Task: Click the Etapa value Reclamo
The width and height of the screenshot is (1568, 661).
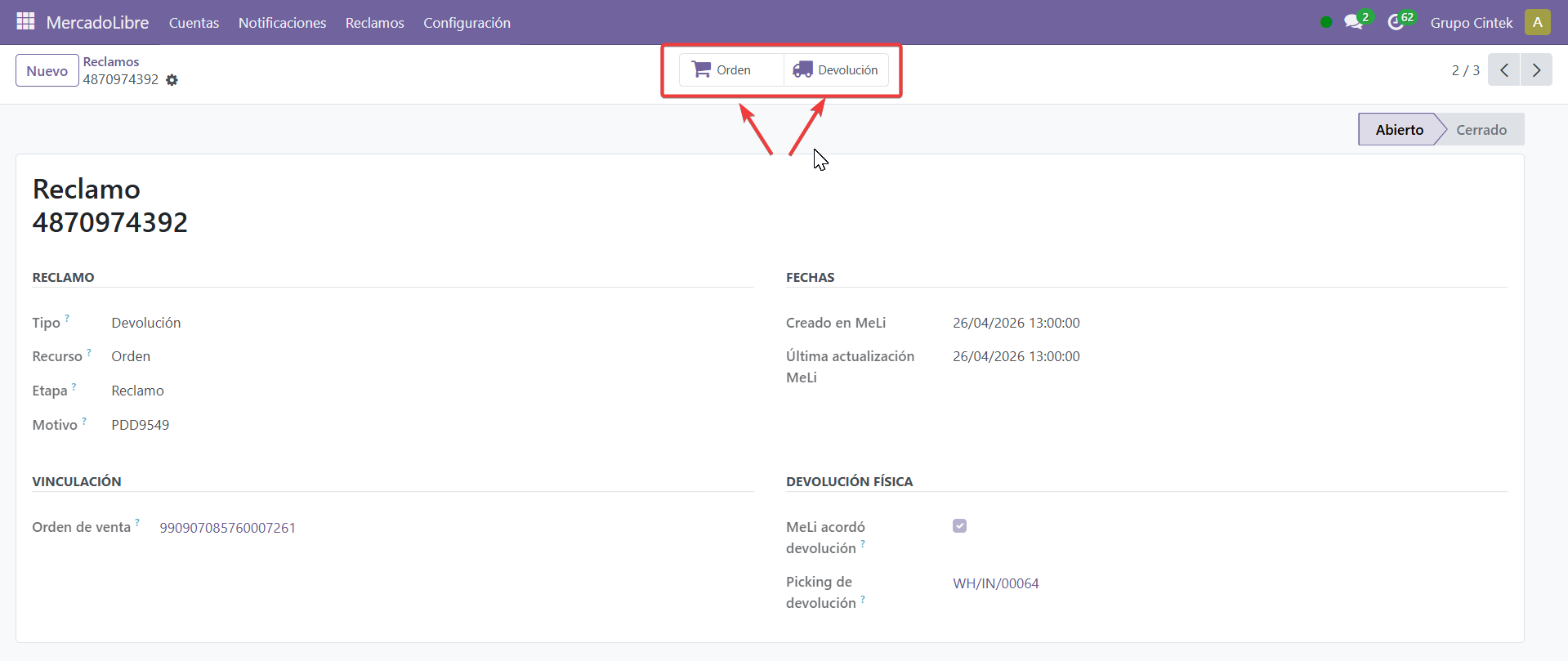Action: pyautogui.click(x=137, y=391)
